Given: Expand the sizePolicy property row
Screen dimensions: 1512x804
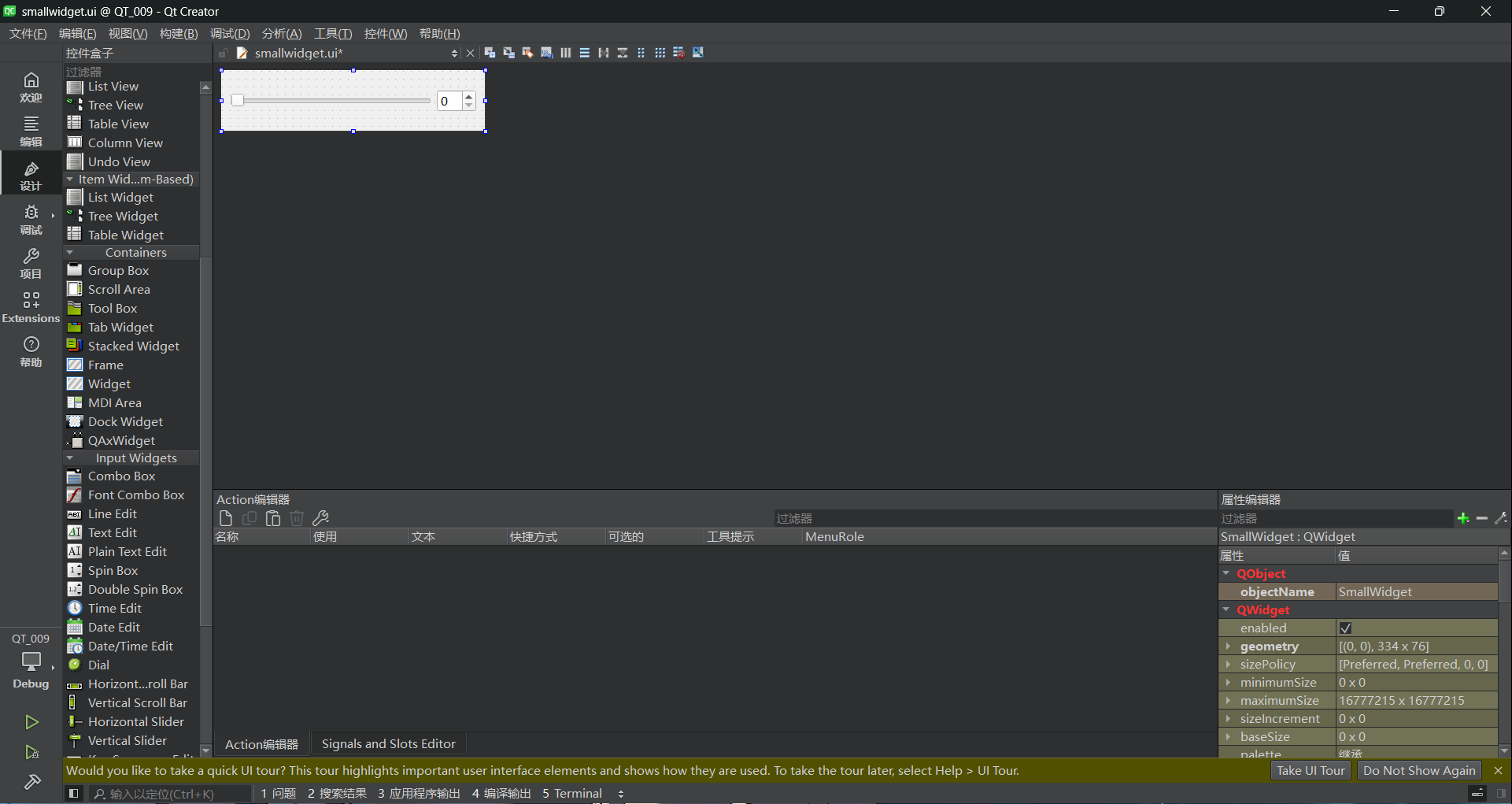Looking at the screenshot, I should (x=1228, y=665).
